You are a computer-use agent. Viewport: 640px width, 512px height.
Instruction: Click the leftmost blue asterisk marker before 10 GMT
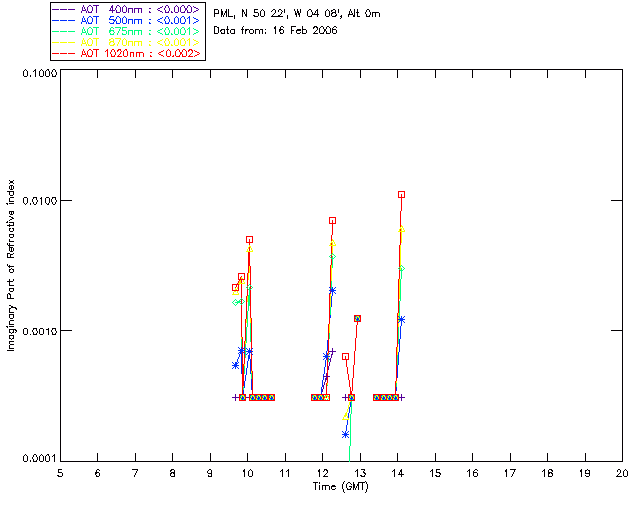pos(236,365)
